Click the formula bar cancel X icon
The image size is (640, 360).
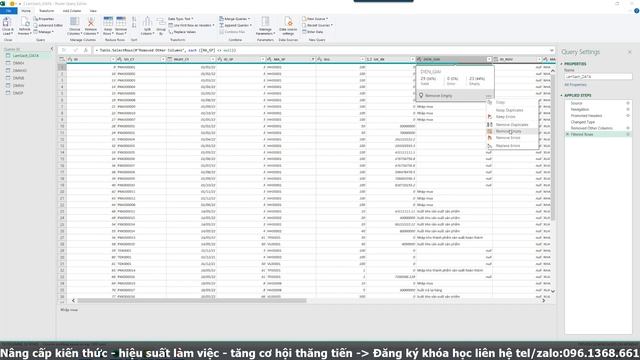tap(64, 50)
